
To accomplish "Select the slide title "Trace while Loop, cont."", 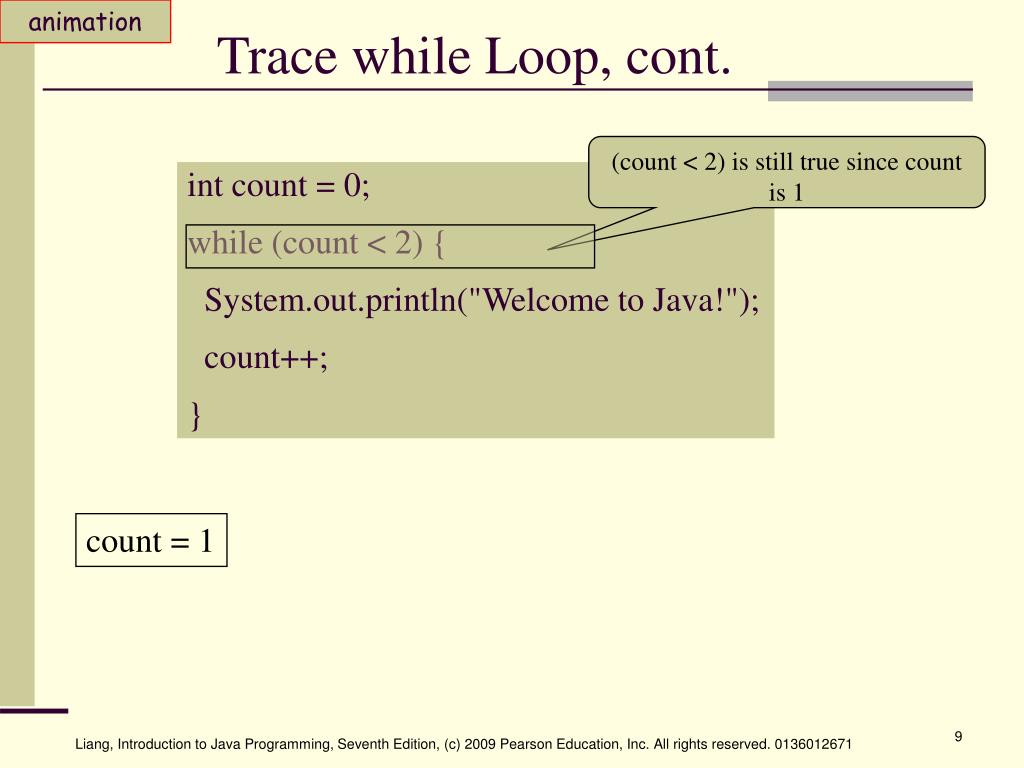I will 473,57.
